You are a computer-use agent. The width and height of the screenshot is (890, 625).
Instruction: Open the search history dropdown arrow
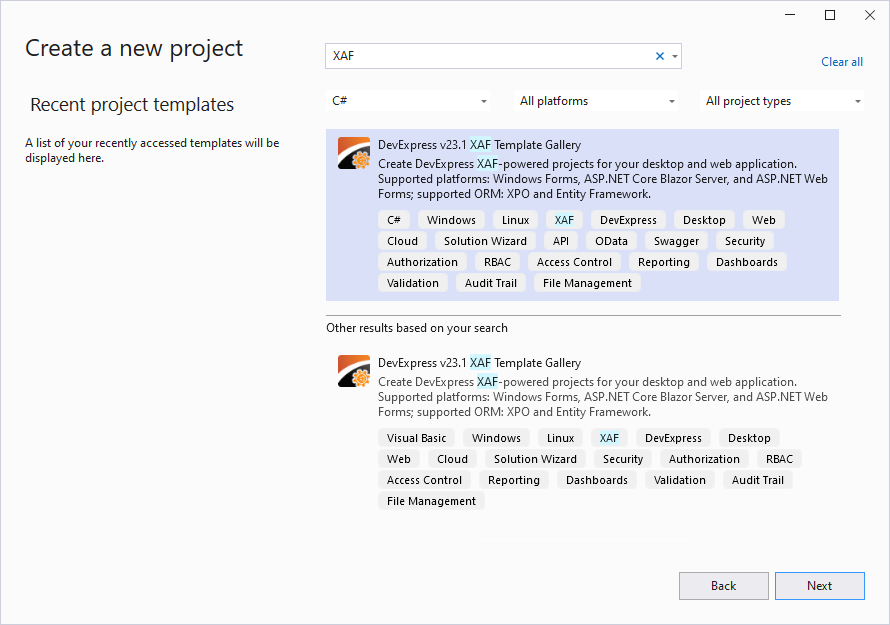(675, 56)
